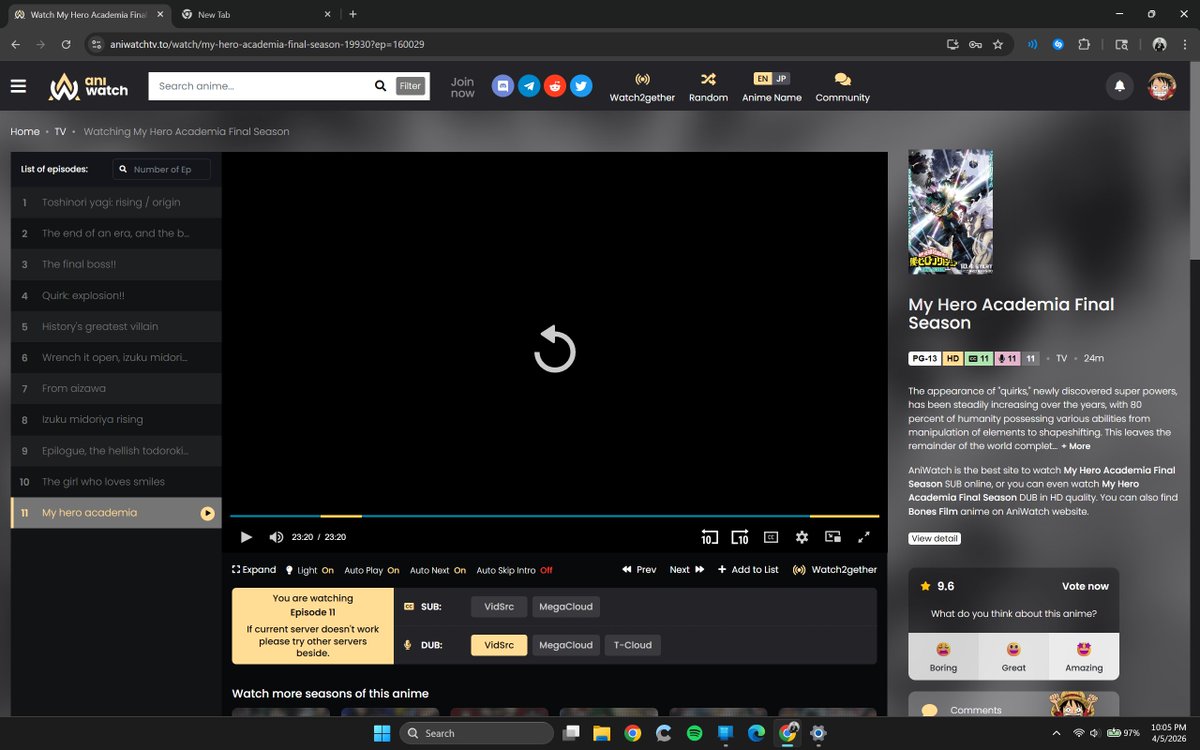Go to previous episode

[x=639, y=570]
